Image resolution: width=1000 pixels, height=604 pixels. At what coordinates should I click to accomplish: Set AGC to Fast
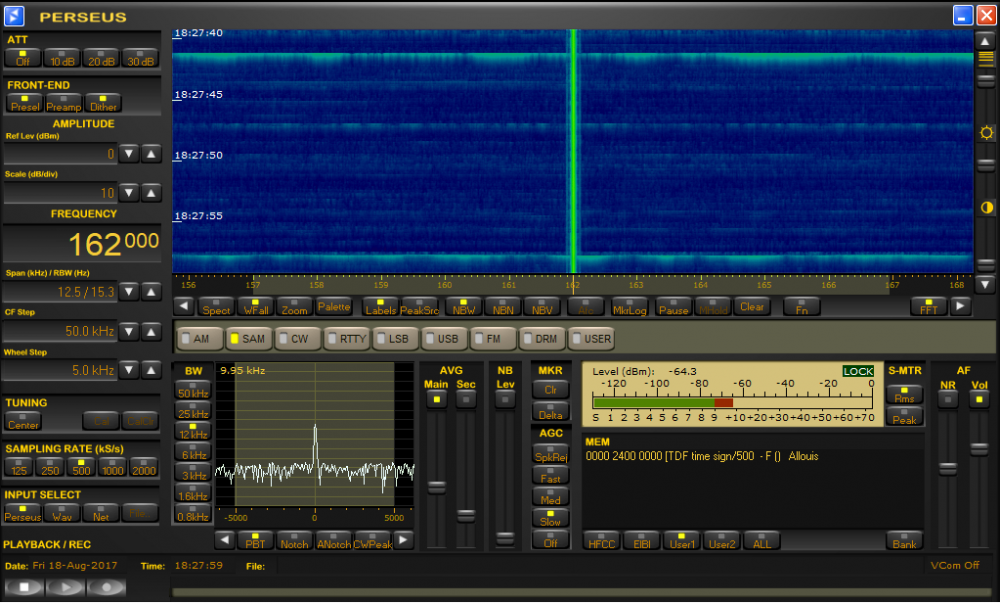coord(550,475)
